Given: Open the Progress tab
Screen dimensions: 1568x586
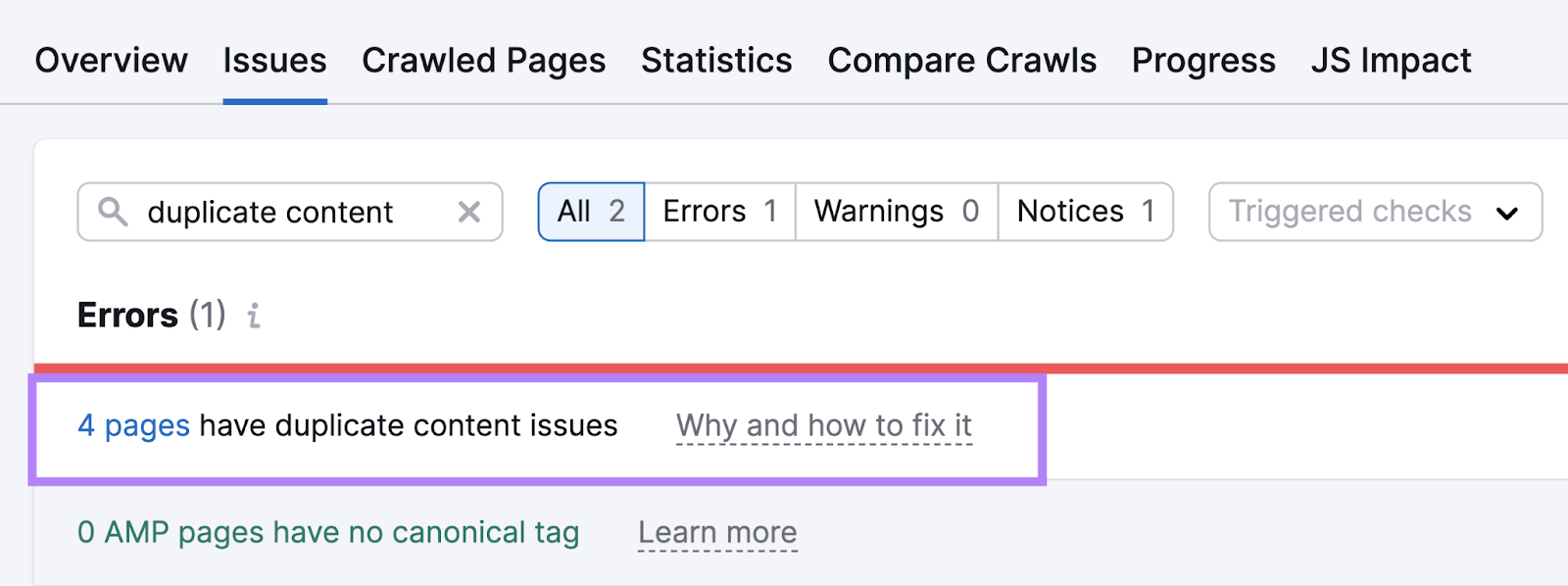Looking at the screenshot, I should [1203, 61].
